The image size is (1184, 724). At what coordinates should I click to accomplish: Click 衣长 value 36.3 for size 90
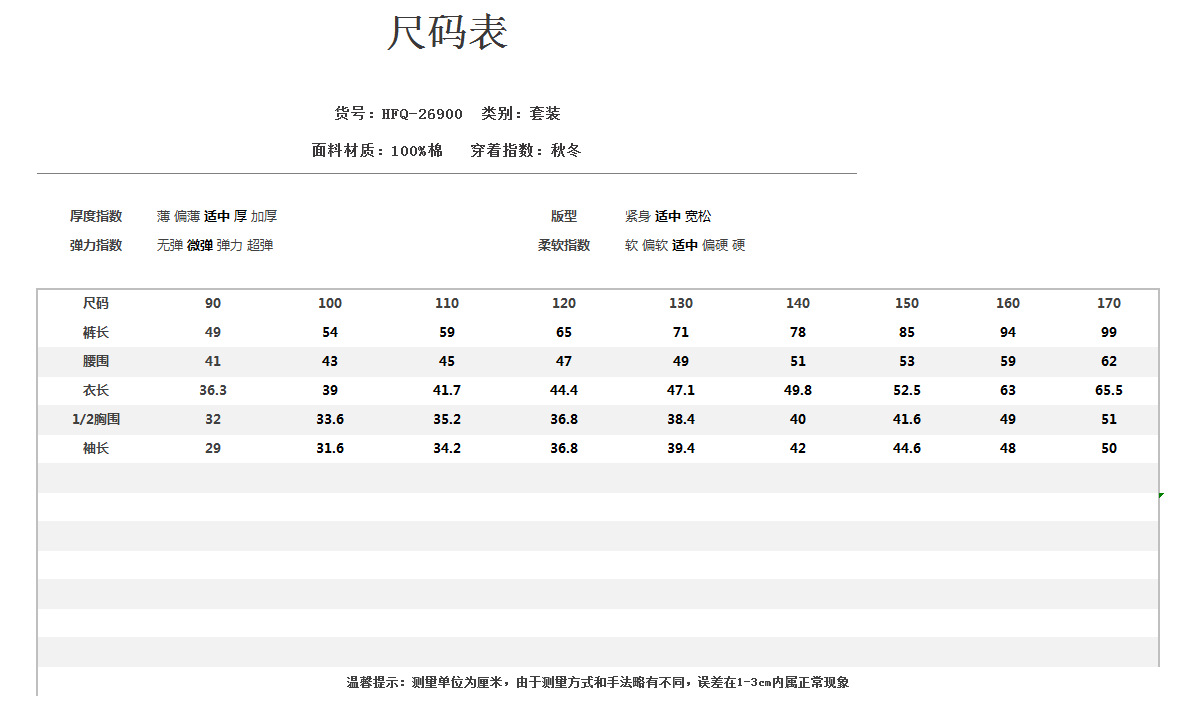tap(213, 390)
